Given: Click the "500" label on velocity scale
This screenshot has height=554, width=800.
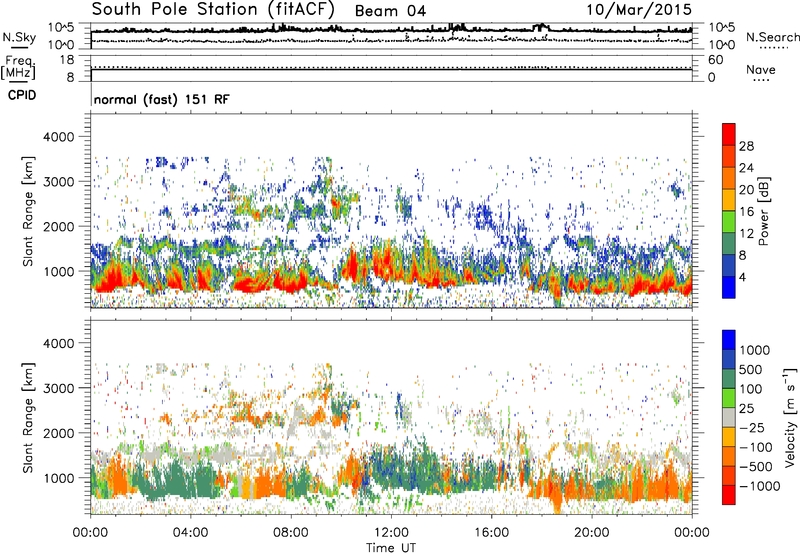Looking at the screenshot, I should [751, 369].
